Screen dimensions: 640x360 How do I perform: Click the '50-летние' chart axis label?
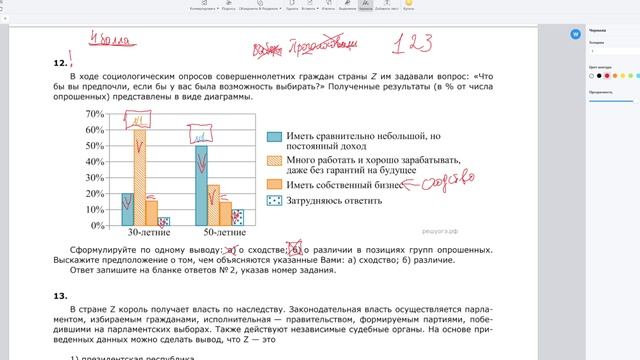pyautogui.click(x=225, y=232)
